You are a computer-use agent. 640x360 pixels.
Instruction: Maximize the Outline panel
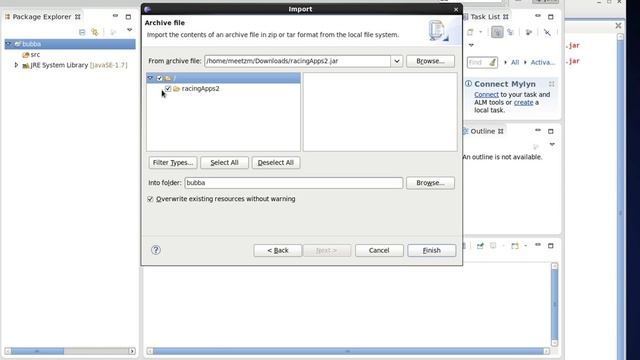pos(551,131)
